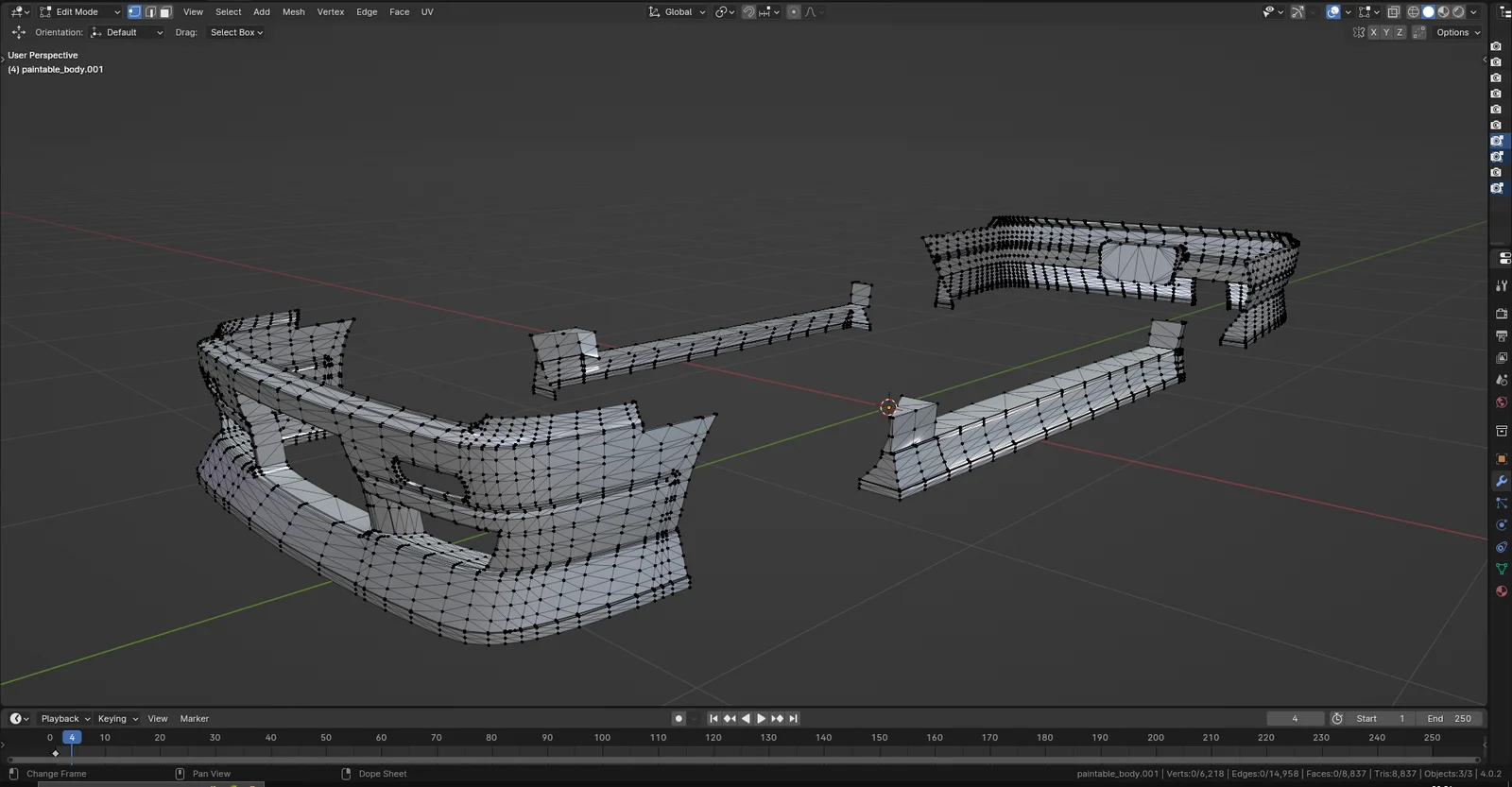
Task: Open the Orientation Default dropdown
Action: click(128, 32)
